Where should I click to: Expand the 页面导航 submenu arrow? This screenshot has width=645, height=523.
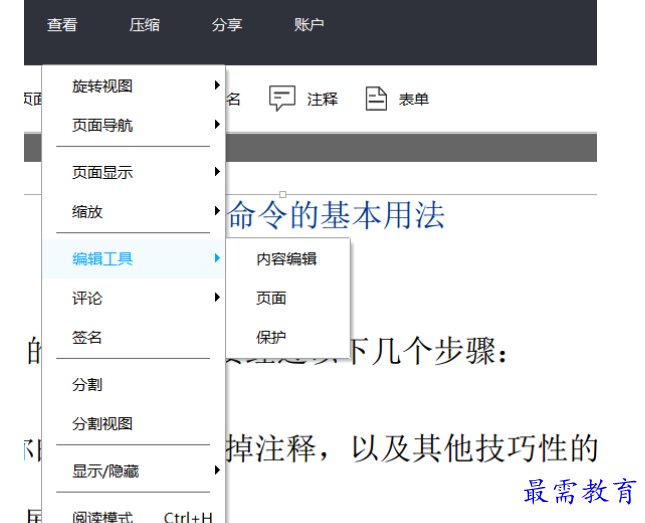coord(217,124)
